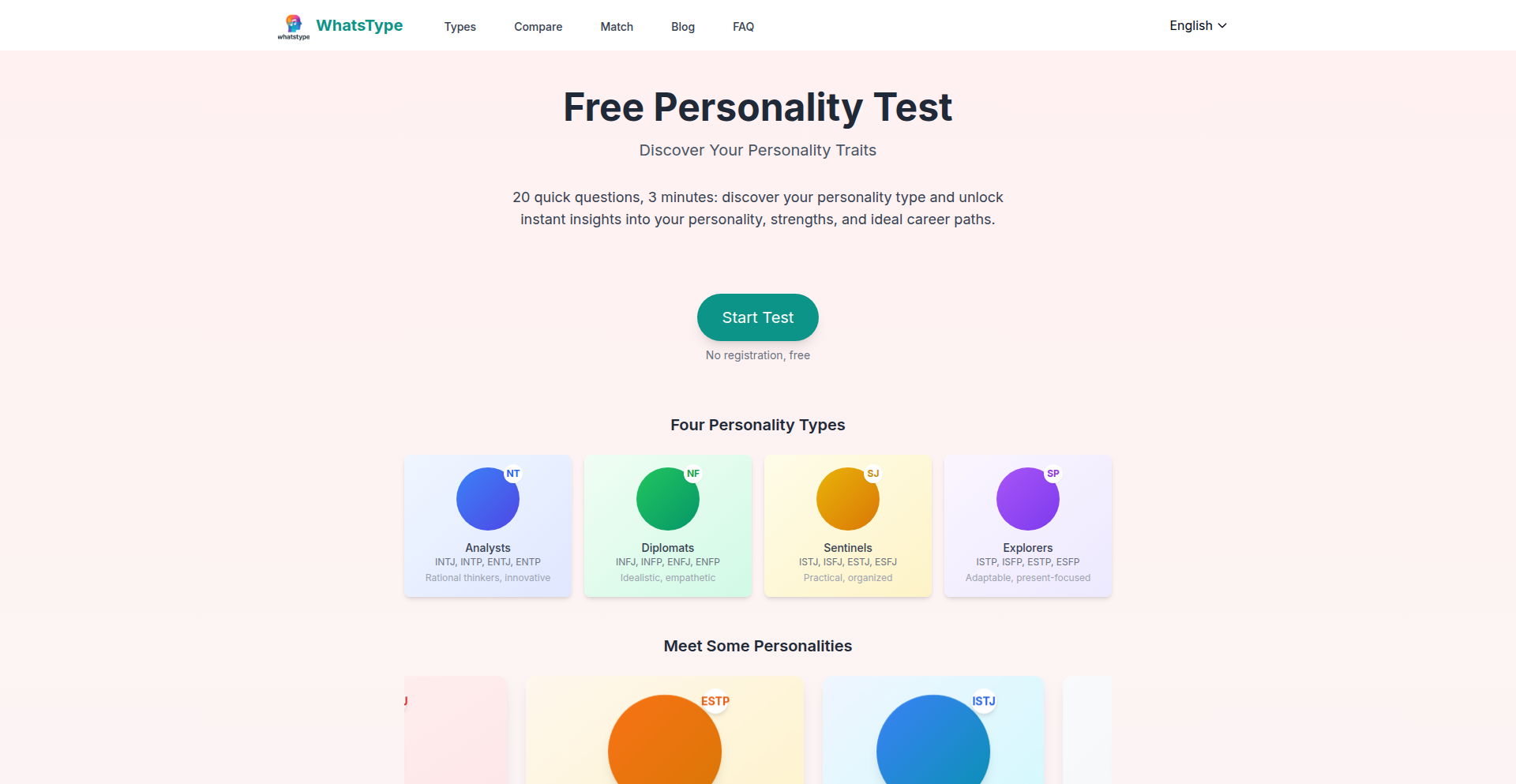The height and width of the screenshot is (784, 1516).
Task: Select the NF Diplomats card
Action: click(667, 526)
